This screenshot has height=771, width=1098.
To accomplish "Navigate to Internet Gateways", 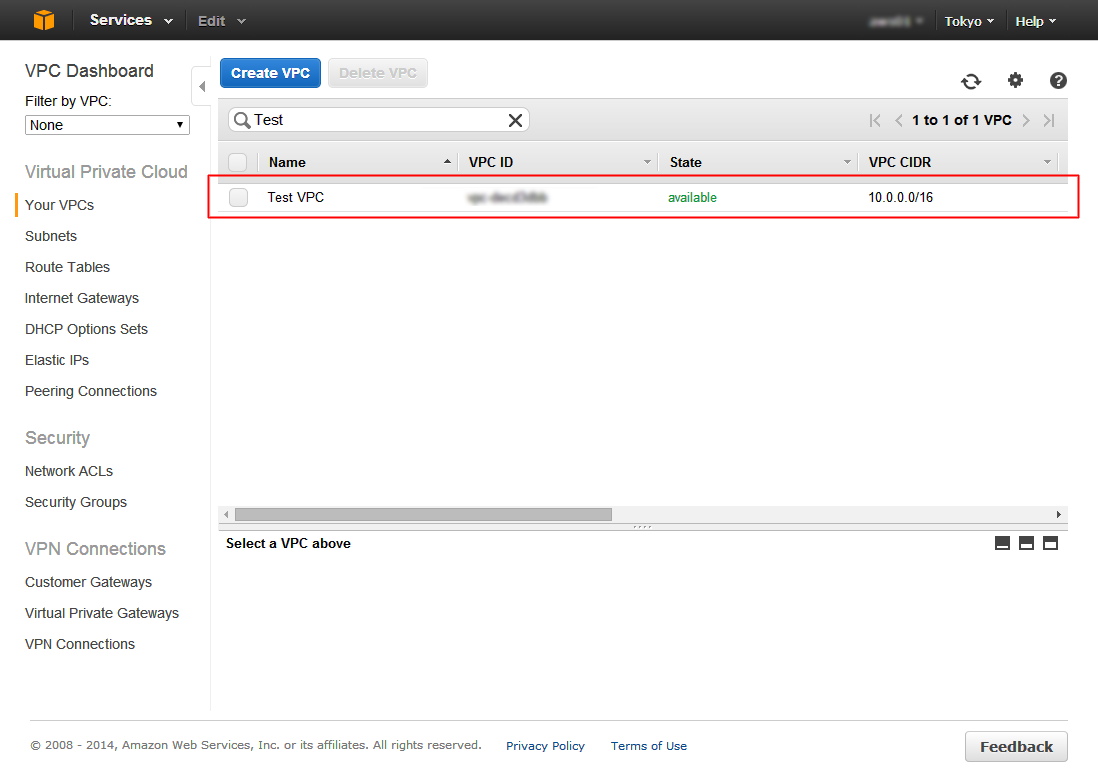I will 82,298.
